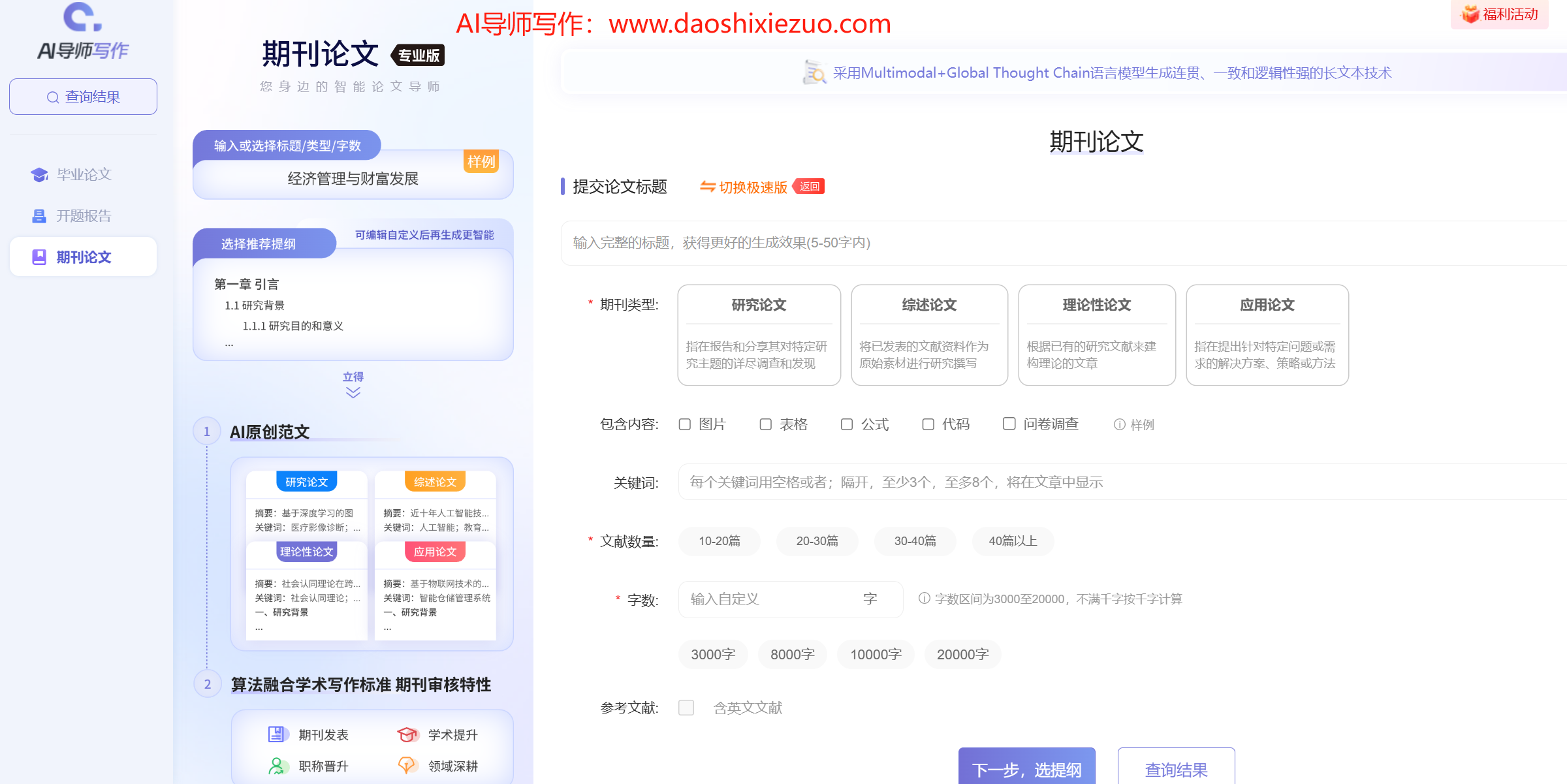The image size is (1567, 784).
Task: Click the gift icon next to 福利活动
Action: (x=1470, y=14)
